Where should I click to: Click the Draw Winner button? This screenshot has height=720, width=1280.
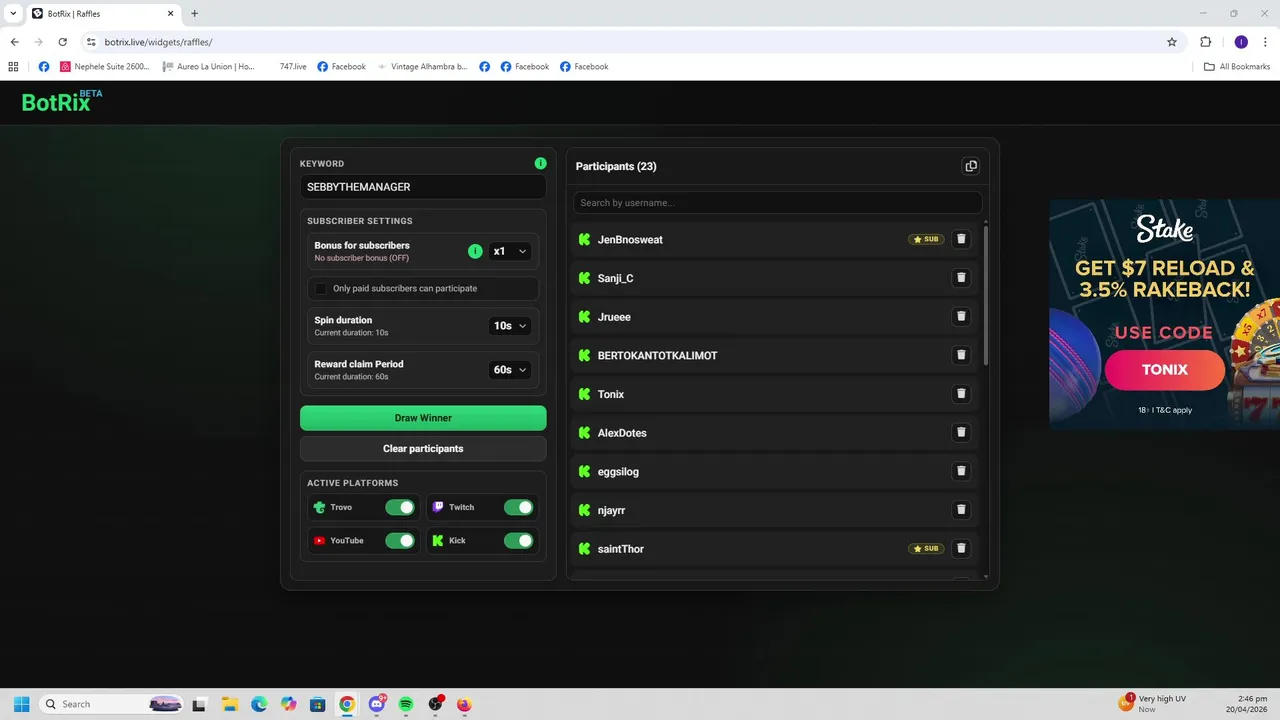pos(423,418)
